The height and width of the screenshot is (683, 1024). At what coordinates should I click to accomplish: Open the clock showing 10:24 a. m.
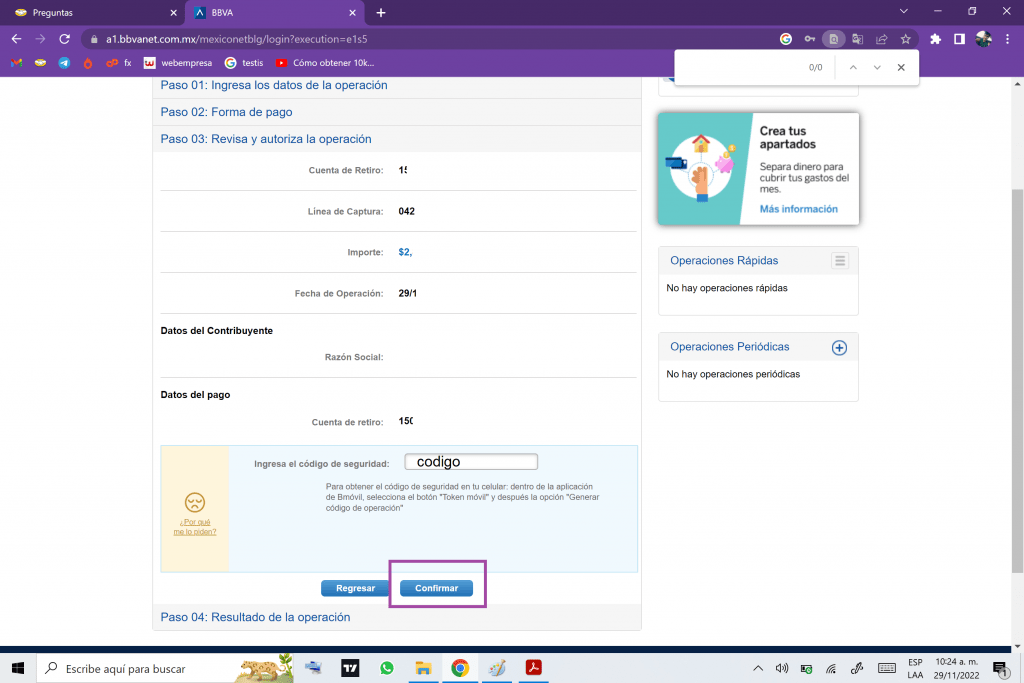click(x=956, y=668)
